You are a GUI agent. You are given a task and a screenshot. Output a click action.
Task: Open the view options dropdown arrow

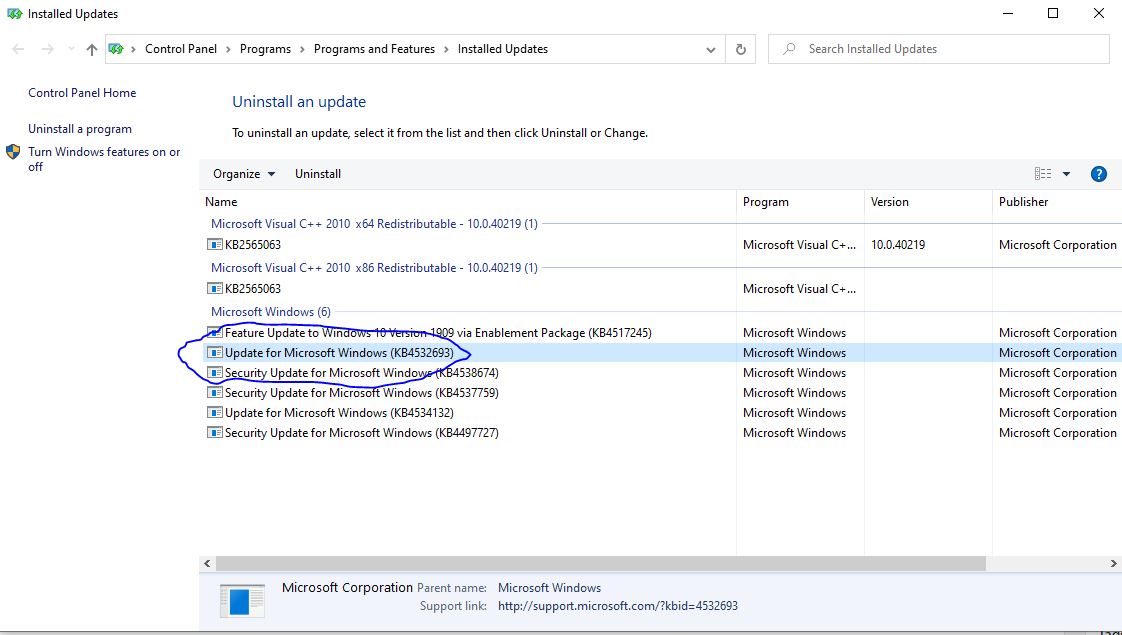(x=1066, y=174)
